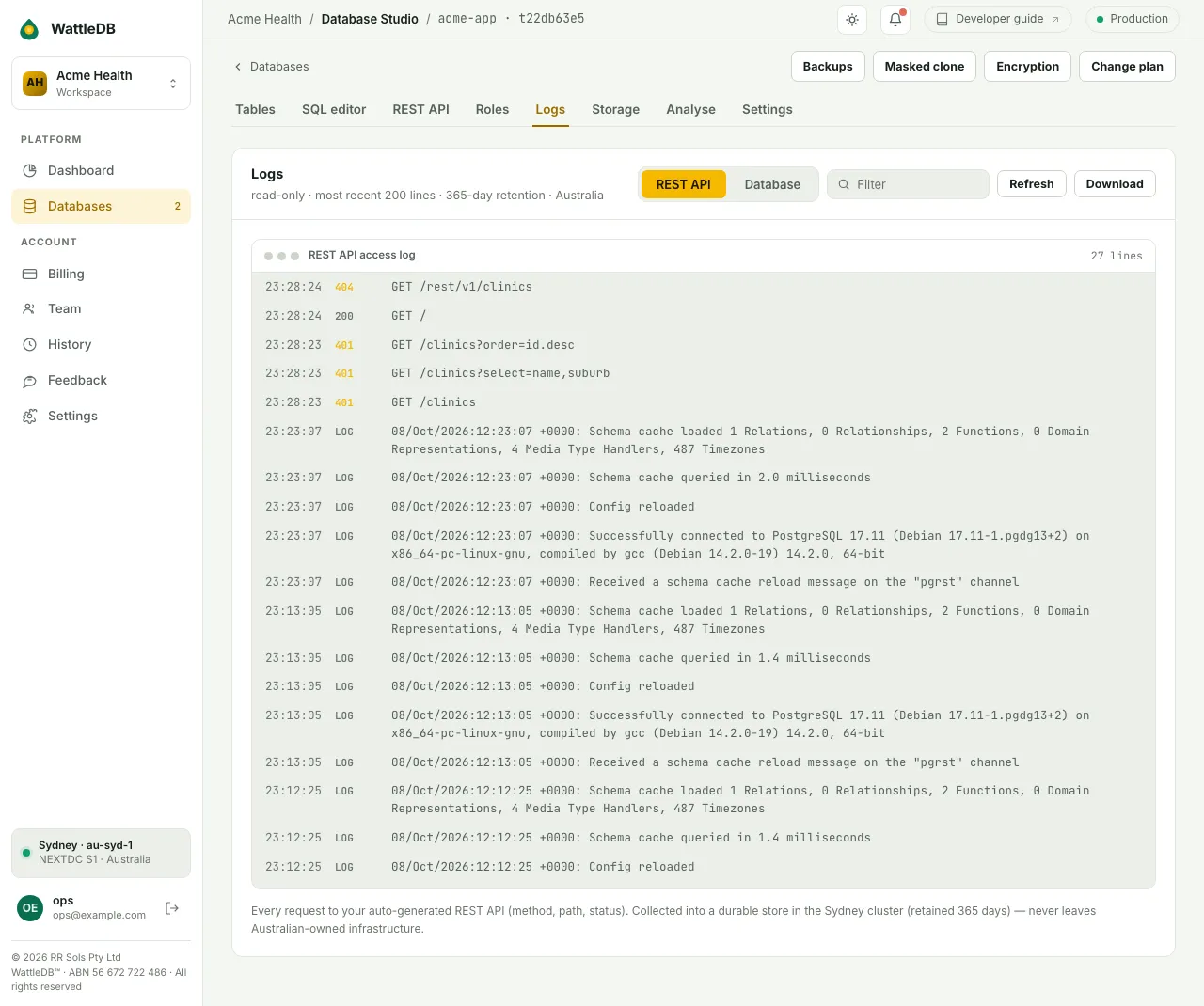Open the Settings tab in Database Studio
Image resolution: width=1204 pixels, height=1006 pixels.
click(768, 109)
